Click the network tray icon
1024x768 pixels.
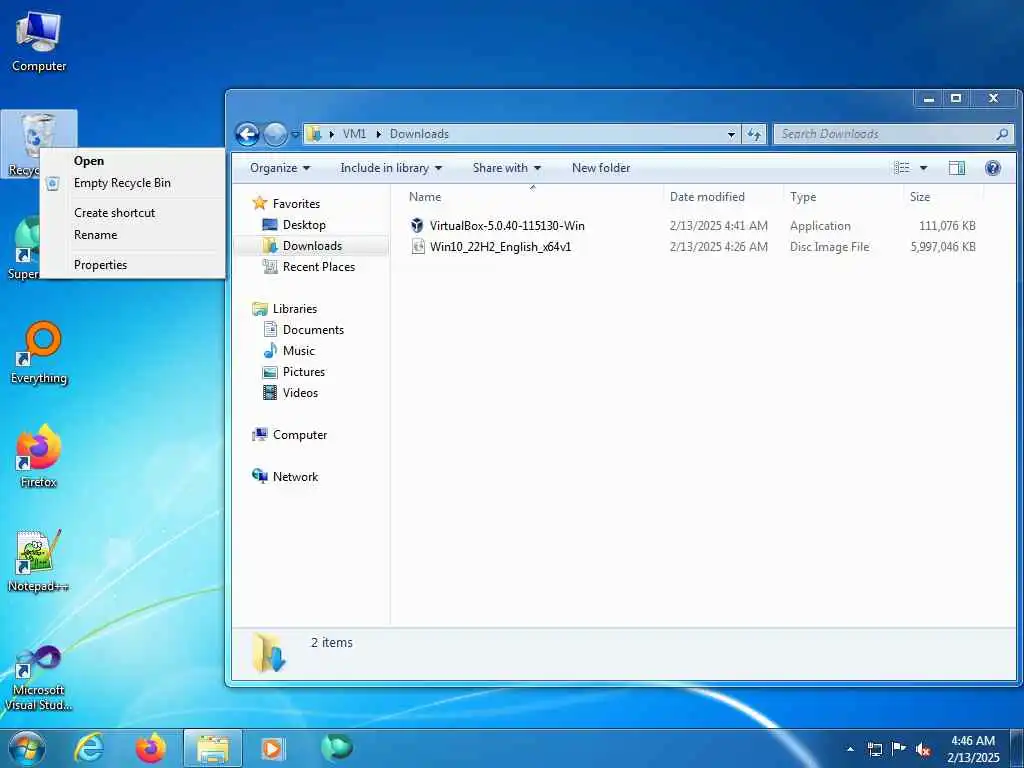[874, 749]
